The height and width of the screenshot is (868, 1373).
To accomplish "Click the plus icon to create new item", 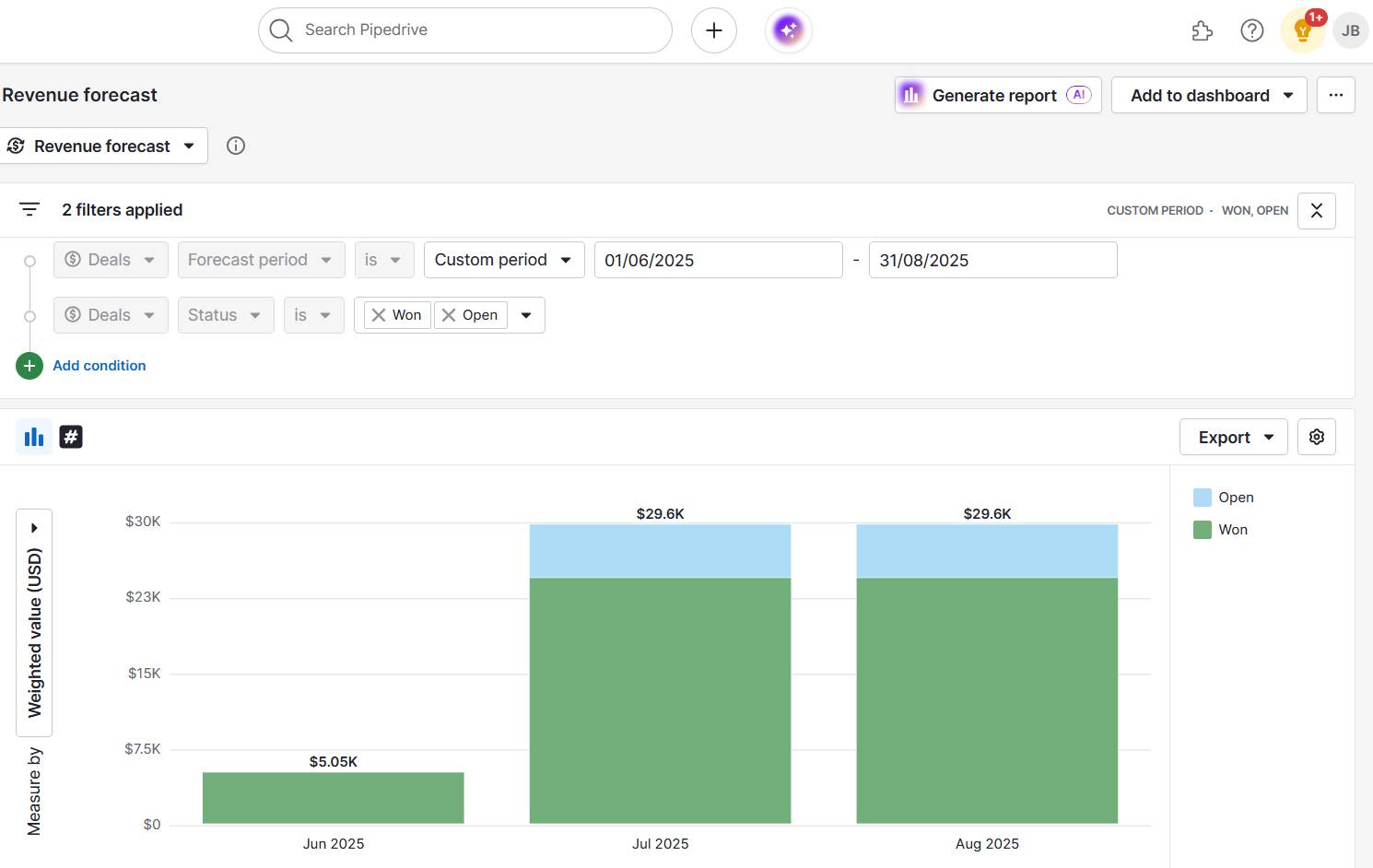I will tap(713, 29).
